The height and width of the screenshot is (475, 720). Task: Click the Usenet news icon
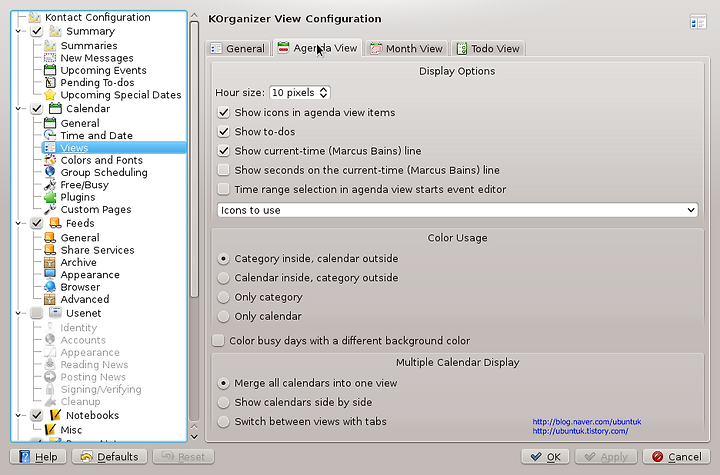[55, 313]
